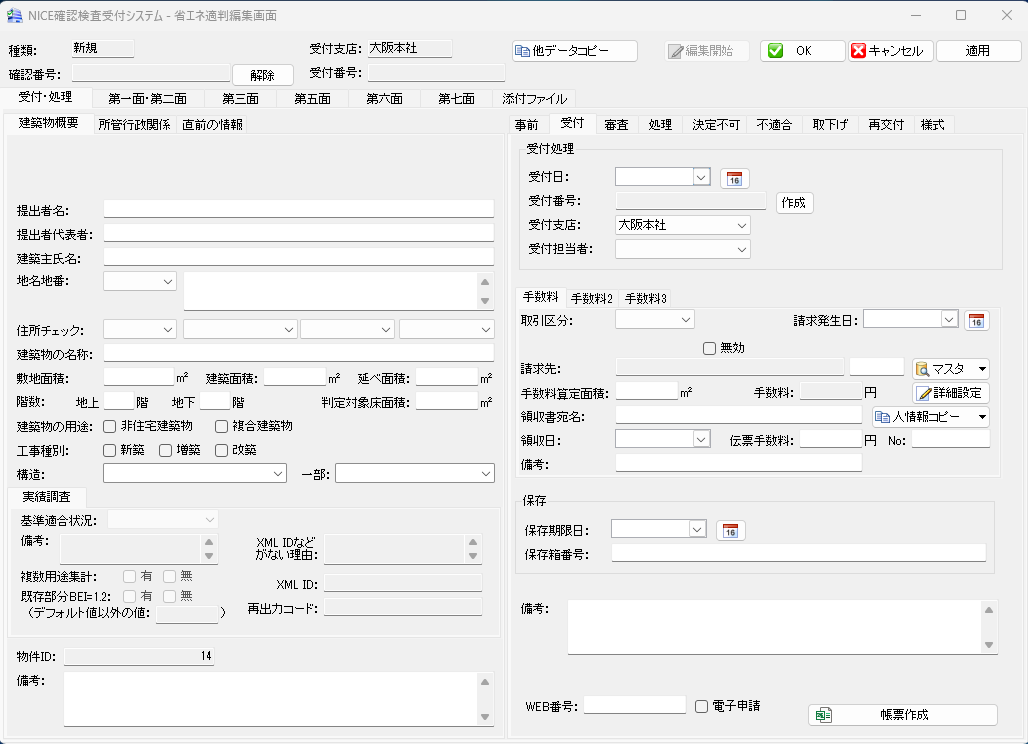Open the 様式 tab

(x=932, y=125)
